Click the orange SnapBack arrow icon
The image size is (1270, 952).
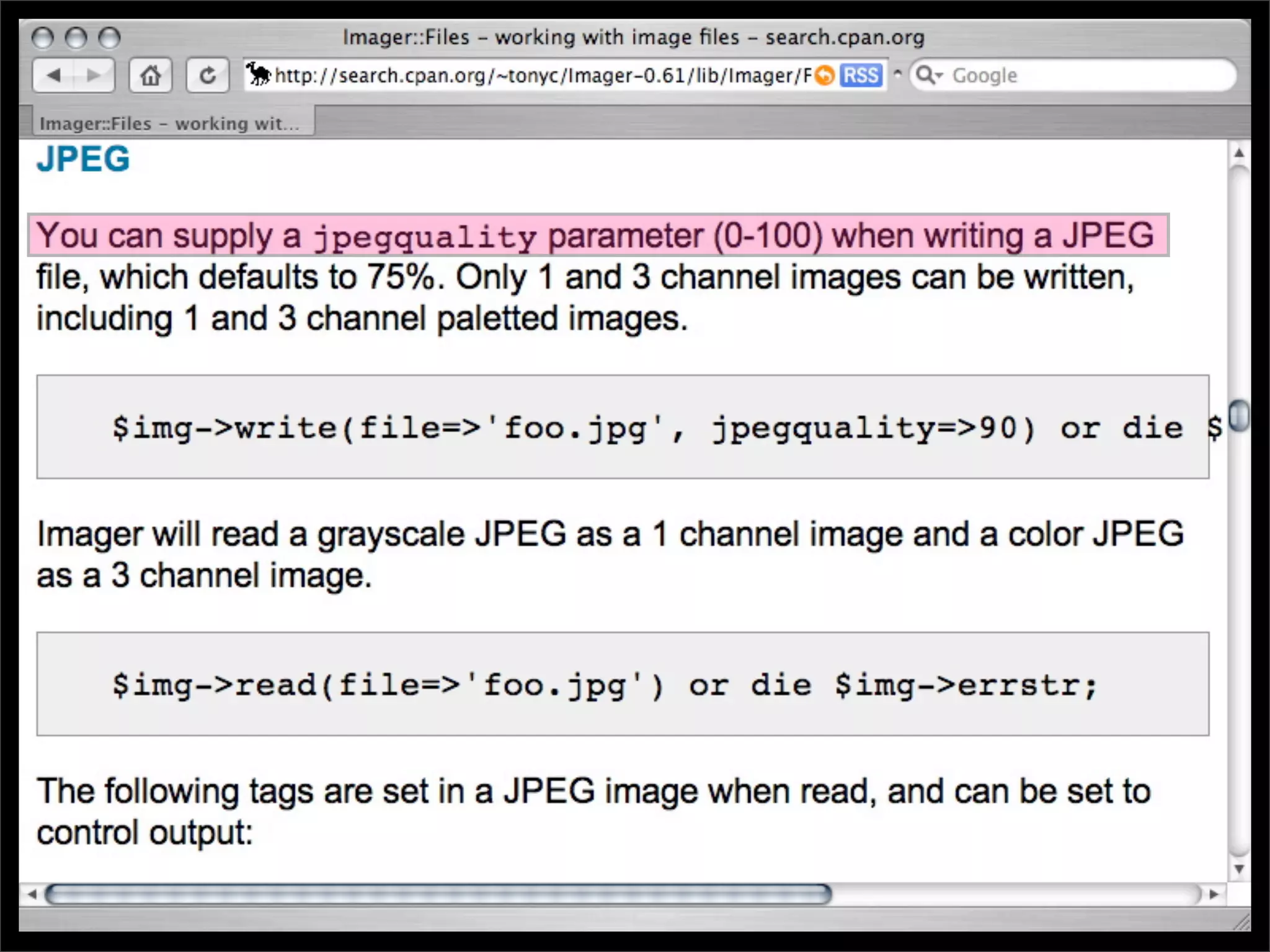tap(824, 76)
